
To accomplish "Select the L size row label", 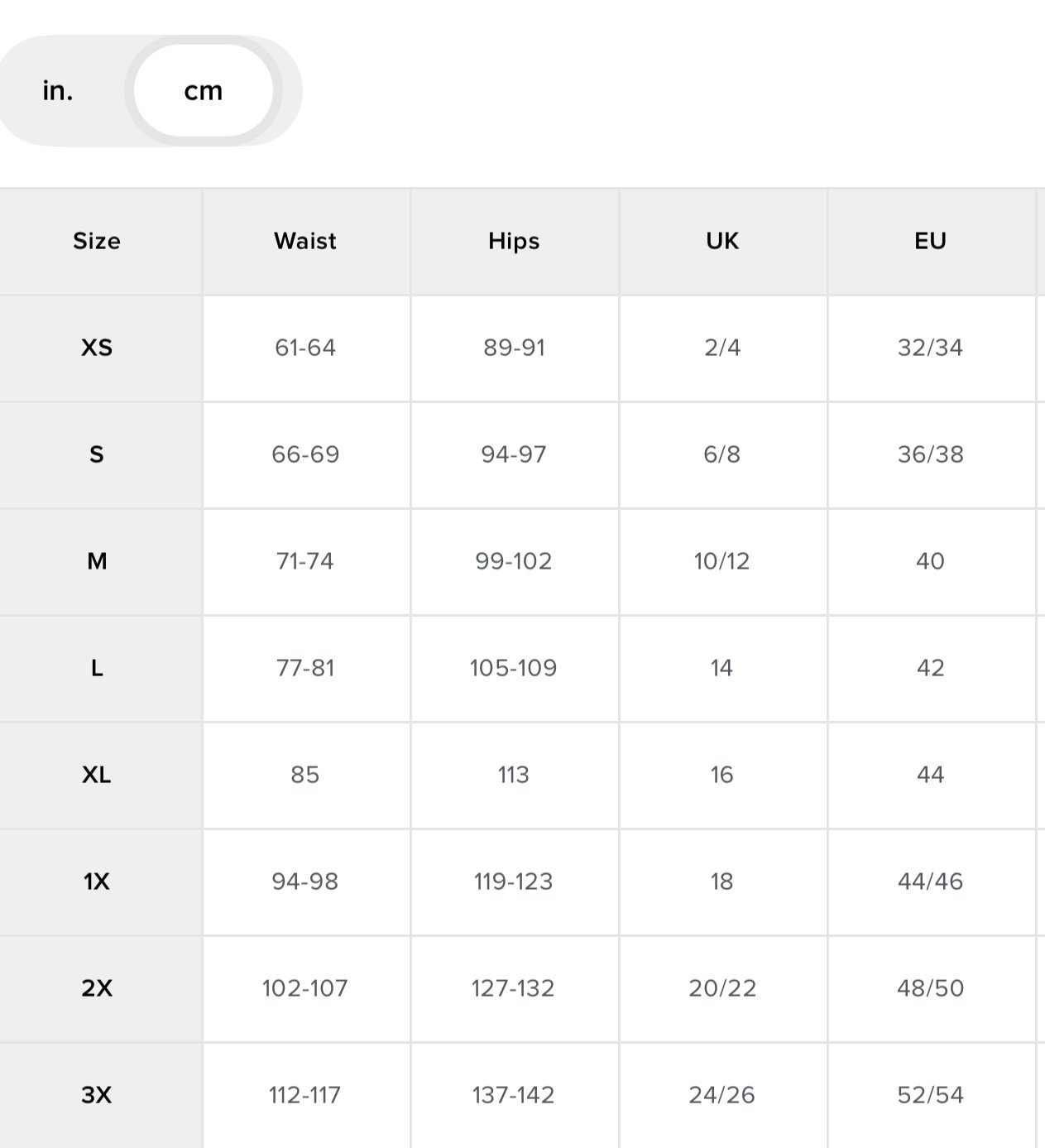I will (x=97, y=668).
